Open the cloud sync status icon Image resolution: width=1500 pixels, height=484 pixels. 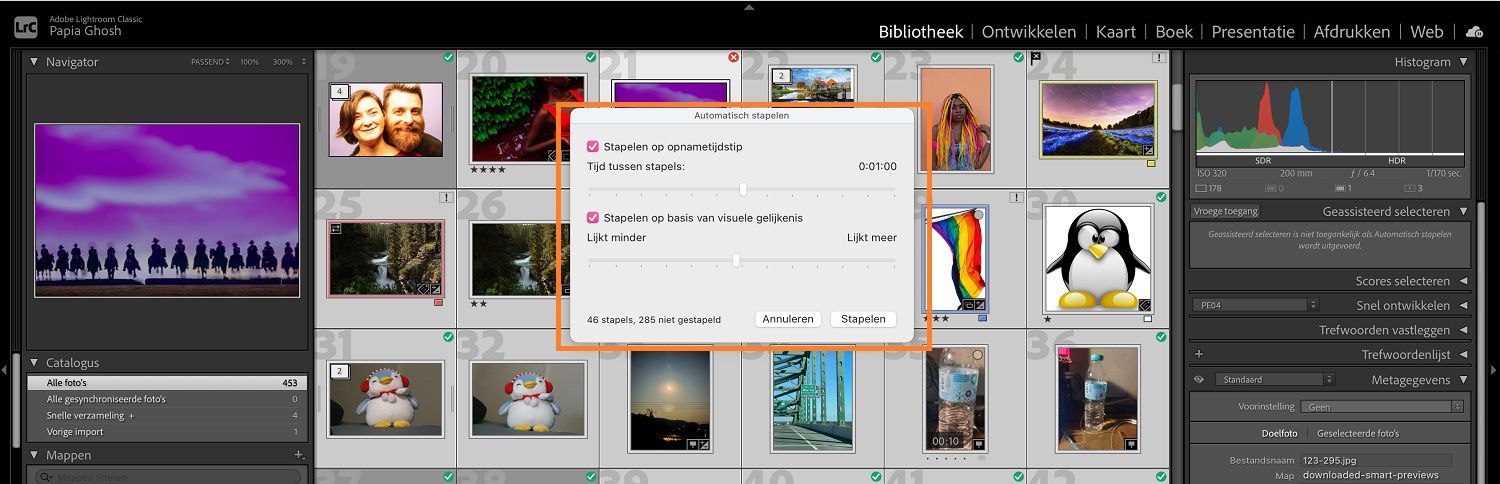[x=1474, y=32]
